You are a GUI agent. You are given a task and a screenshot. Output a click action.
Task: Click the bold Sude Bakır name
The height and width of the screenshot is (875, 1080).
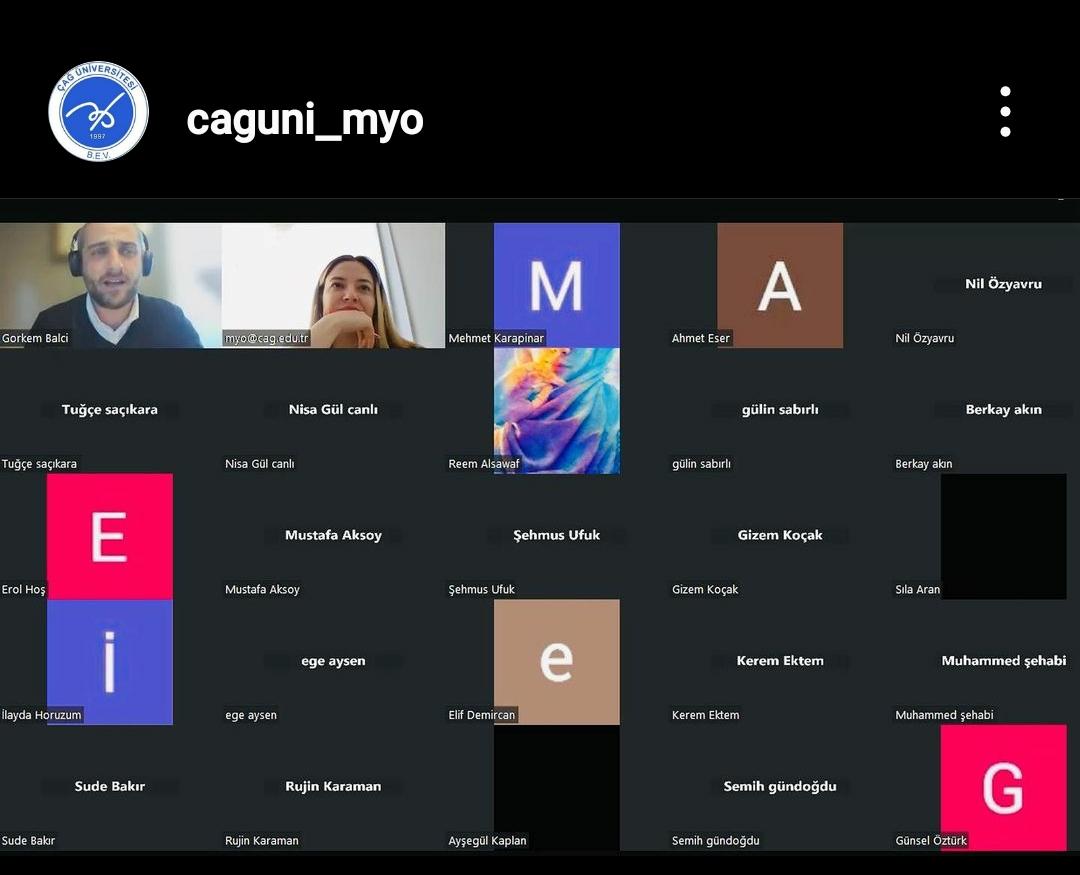point(110,786)
